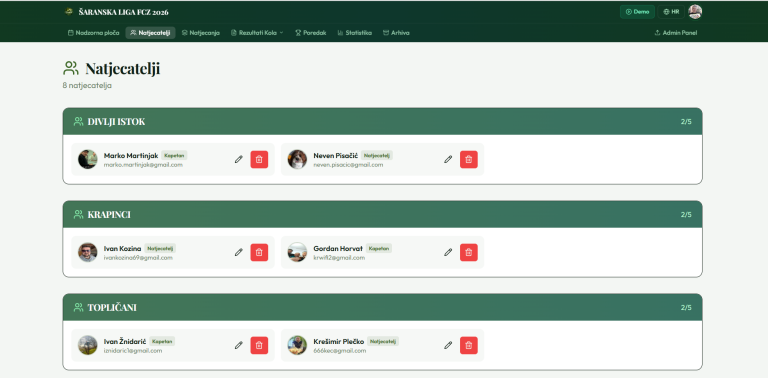768x378 pixels.
Task: Click the 2/5 count in KRAPINCI header
Action: (686, 214)
